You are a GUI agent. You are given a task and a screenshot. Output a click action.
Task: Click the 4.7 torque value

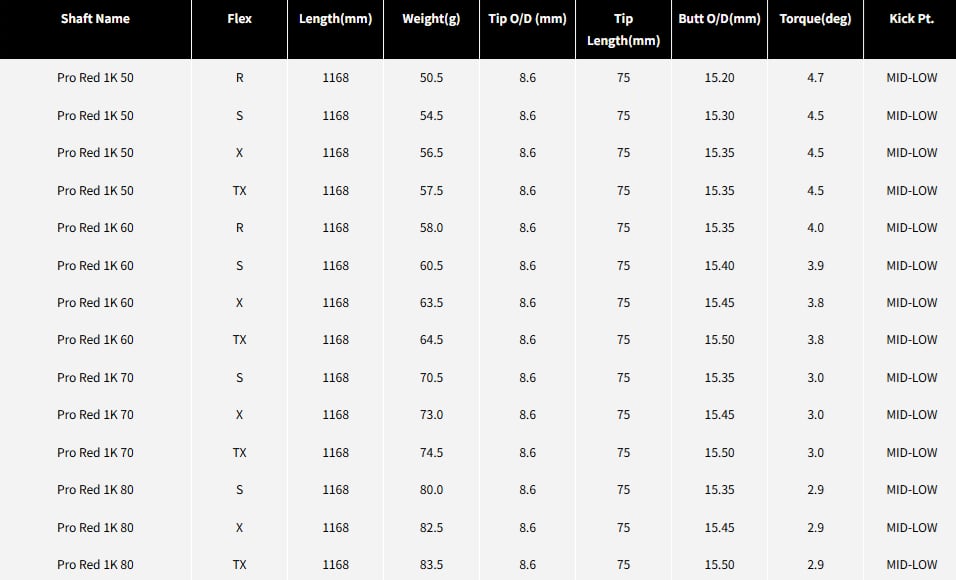pyautogui.click(x=815, y=78)
